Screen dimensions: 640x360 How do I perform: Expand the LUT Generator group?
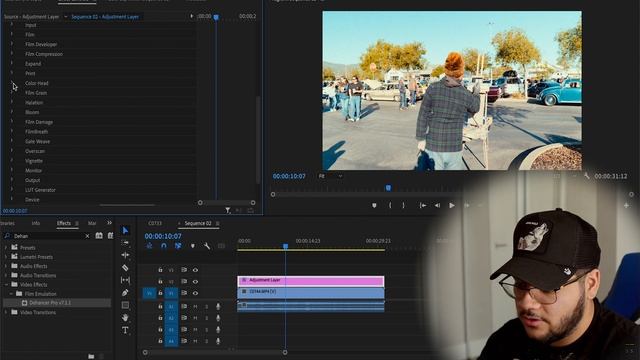pos(11,189)
